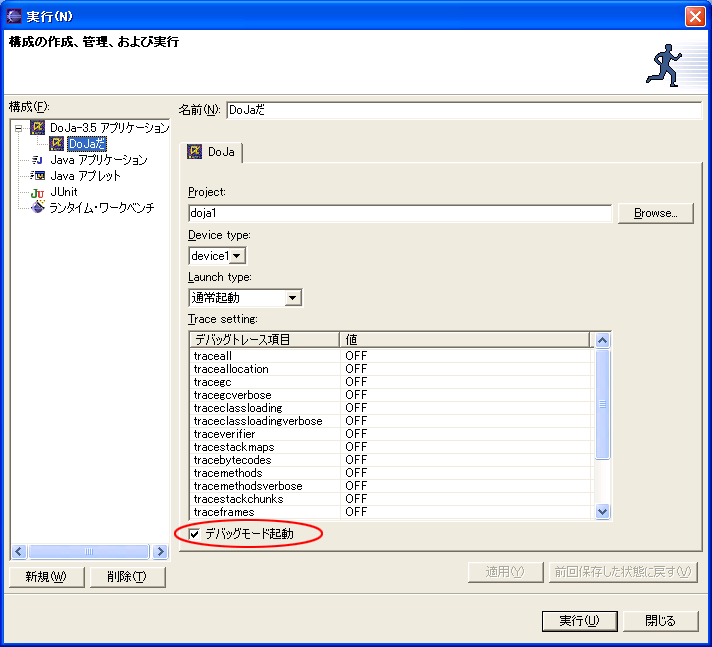The height and width of the screenshot is (647, 712).
Task: Click OFF value for traceverifier
Action: tap(356, 434)
